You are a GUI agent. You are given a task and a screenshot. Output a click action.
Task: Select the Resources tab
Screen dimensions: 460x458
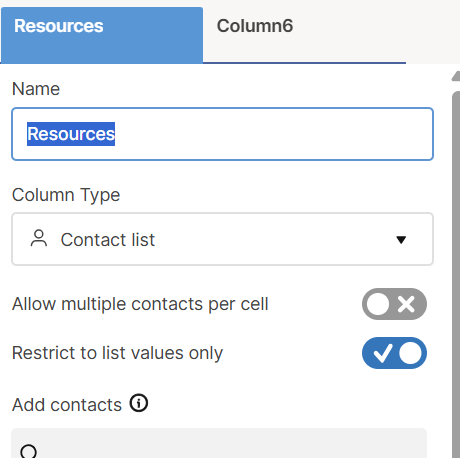click(102, 35)
